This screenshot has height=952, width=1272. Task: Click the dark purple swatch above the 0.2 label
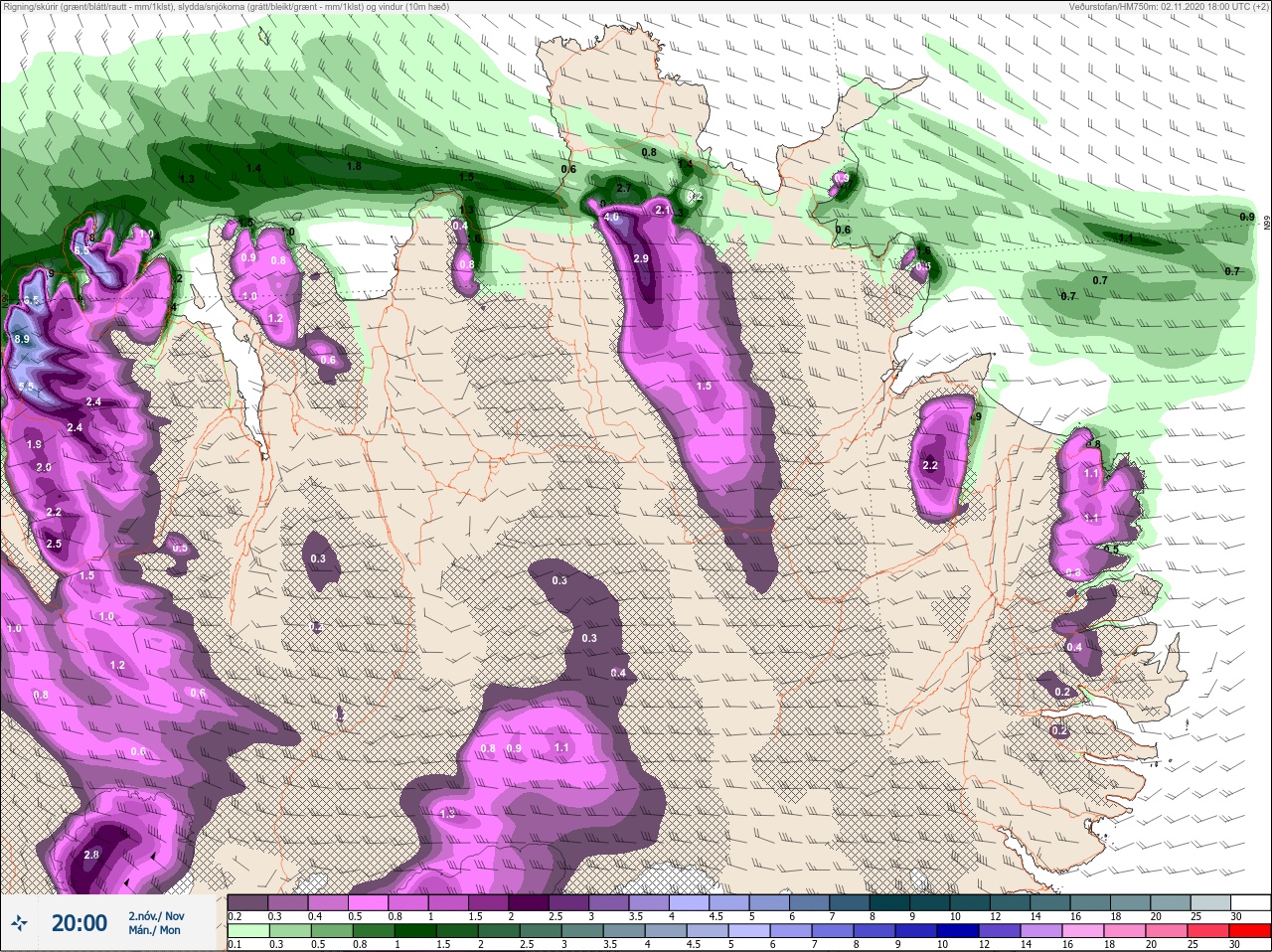click(247, 902)
